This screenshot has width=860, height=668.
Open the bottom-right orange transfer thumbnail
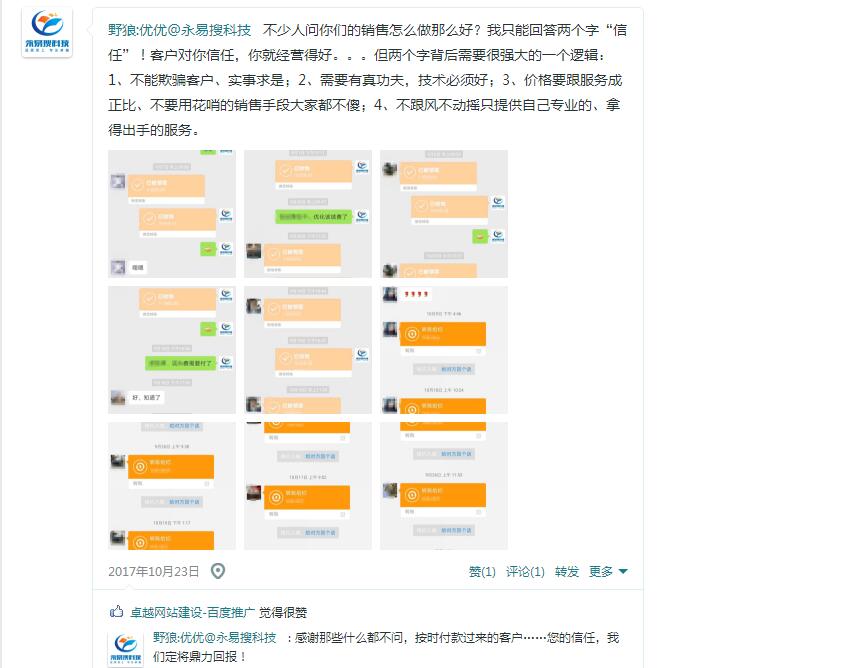pyautogui.click(x=444, y=486)
